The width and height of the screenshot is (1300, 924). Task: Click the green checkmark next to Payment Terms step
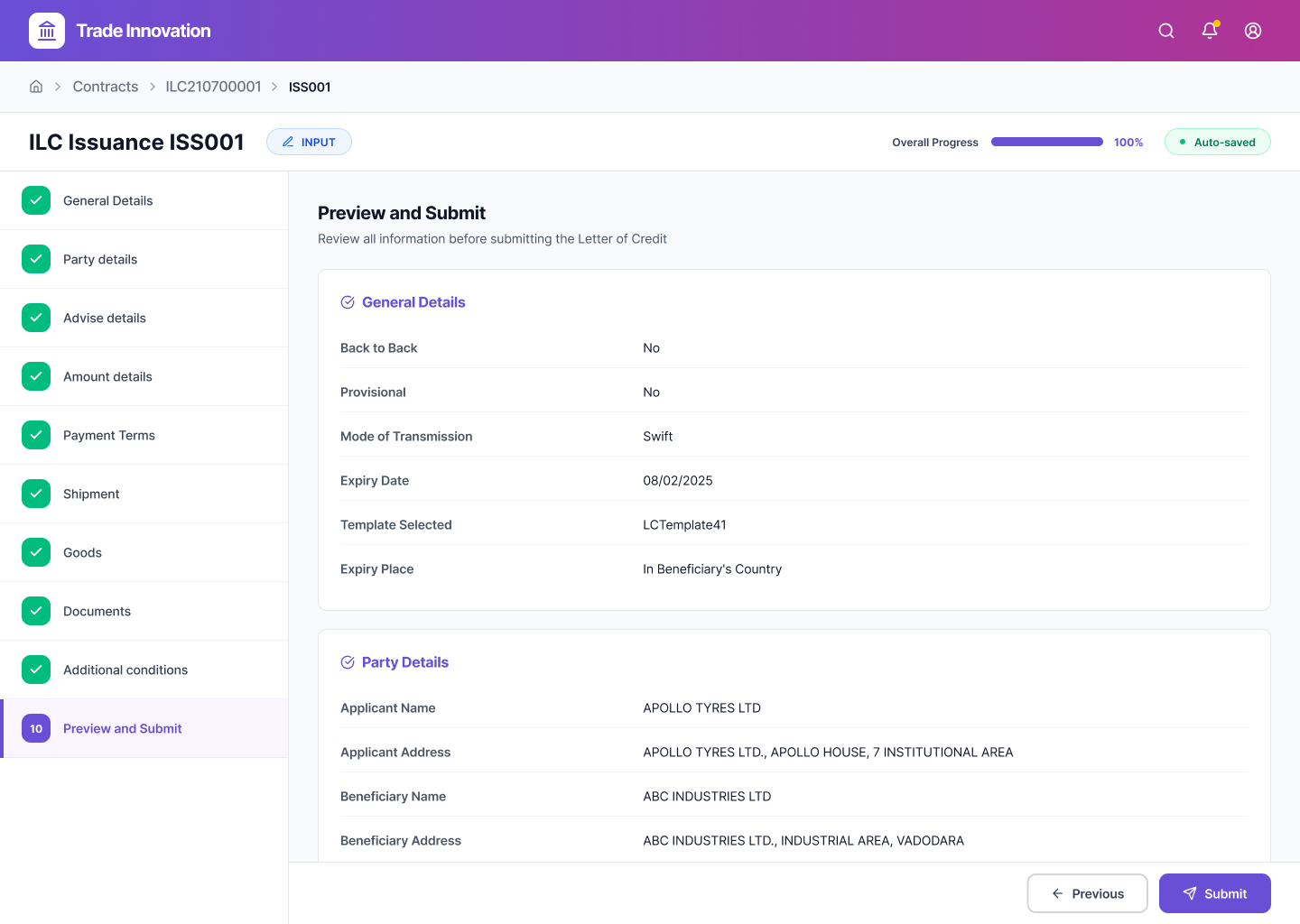(x=36, y=435)
